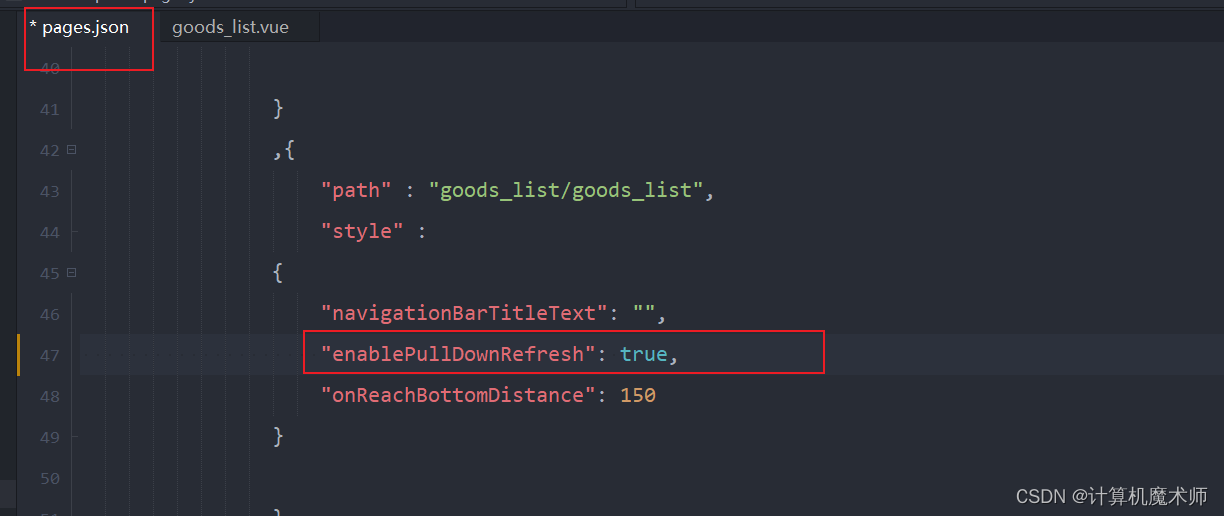The width and height of the screenshot is (1224, 516).
Task: Click line number 48 in the gutter
Action: [50, 396]
